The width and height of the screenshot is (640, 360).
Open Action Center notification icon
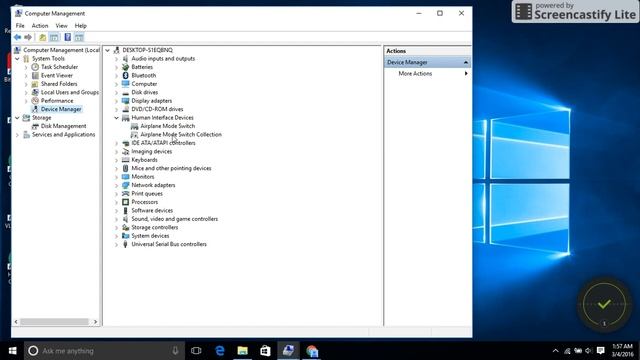point(600,351)
